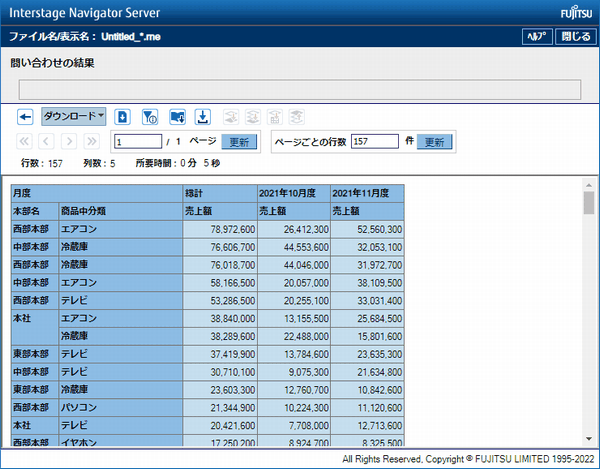The width and height of the screenshot is (600, 469).
Task: Click the folder save icon
Action: [x=177, y=117]
